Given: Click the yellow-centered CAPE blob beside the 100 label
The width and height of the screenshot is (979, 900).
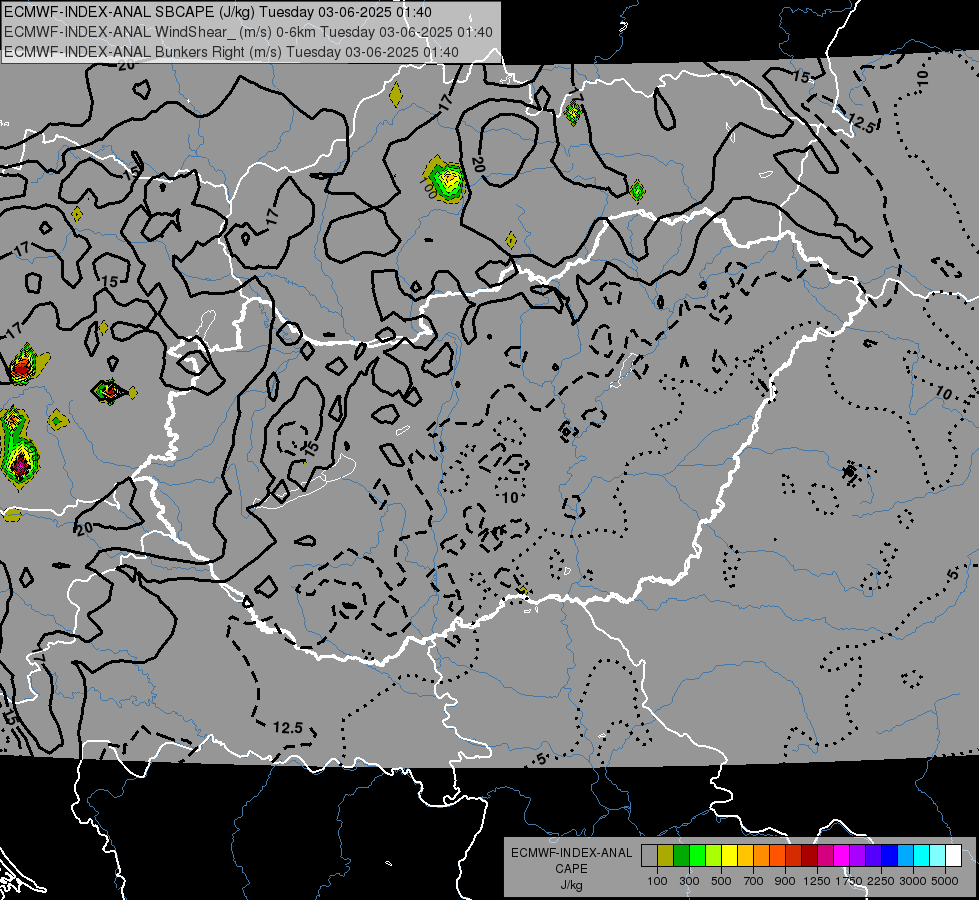Looking at the screenshot, I should pos(447,180).
